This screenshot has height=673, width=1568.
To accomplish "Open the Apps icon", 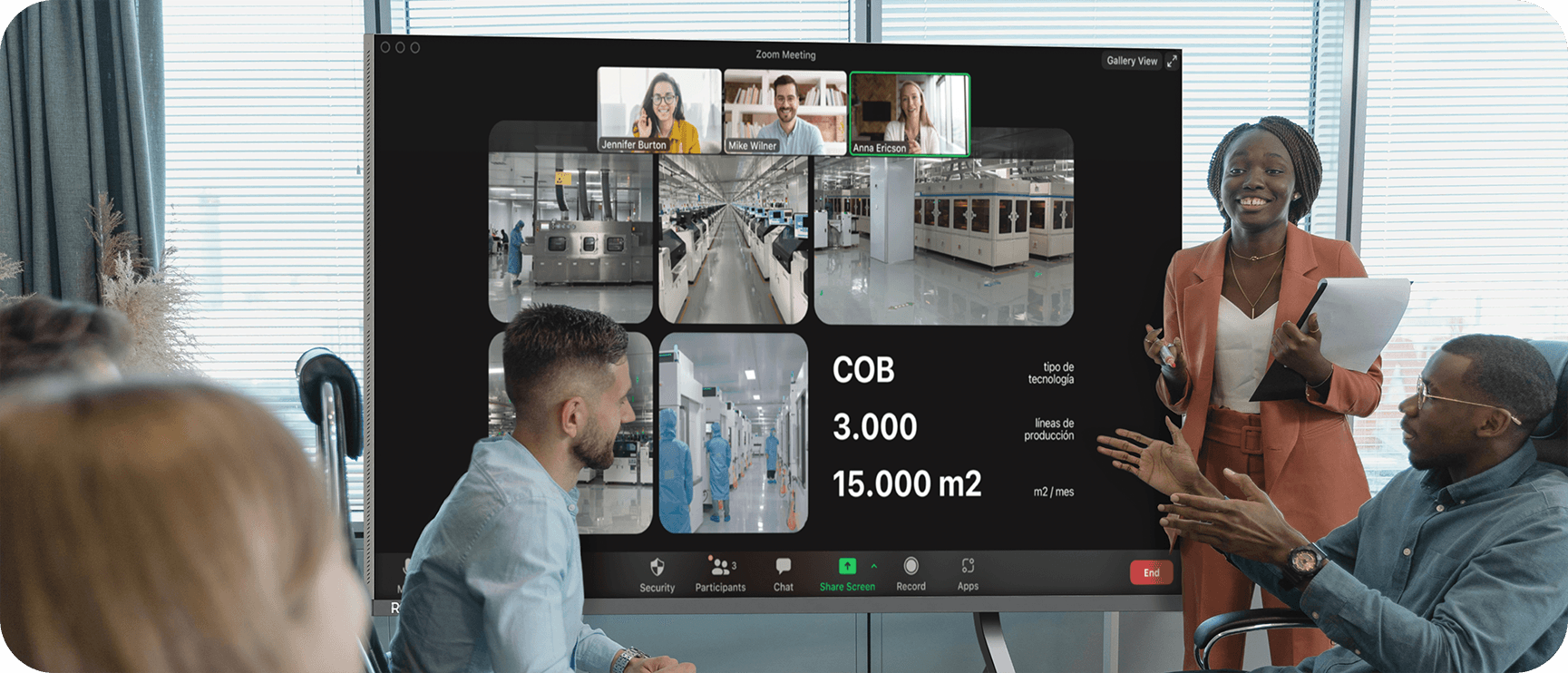I will [968, 566].
